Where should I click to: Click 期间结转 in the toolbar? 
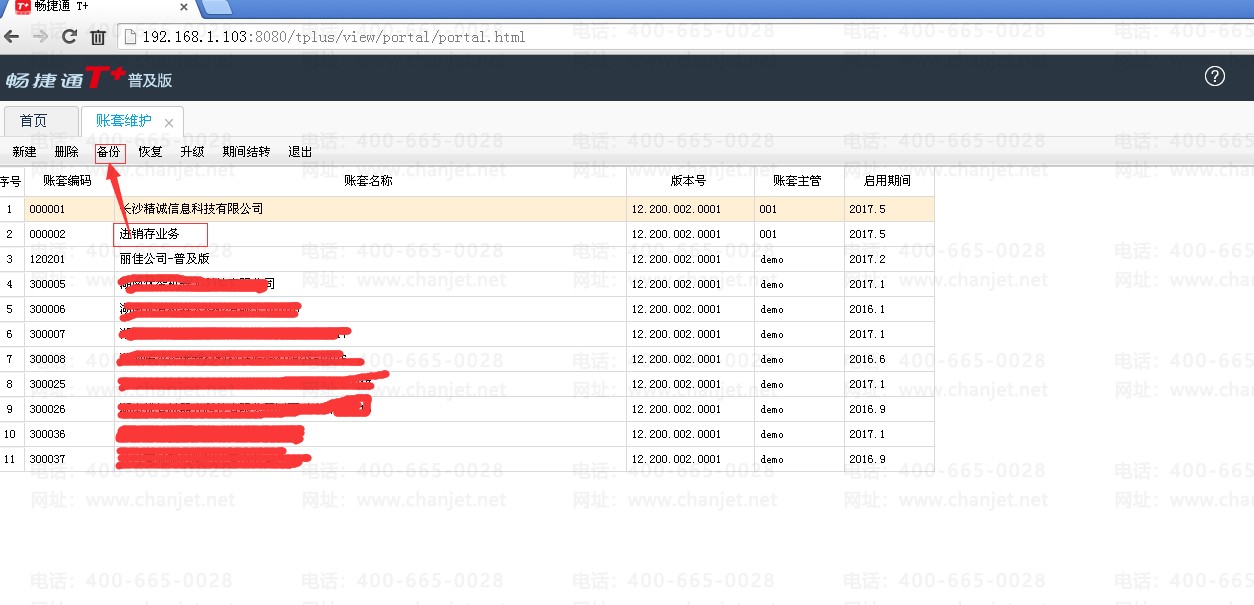pyautogui.click(x=246, y=152)
